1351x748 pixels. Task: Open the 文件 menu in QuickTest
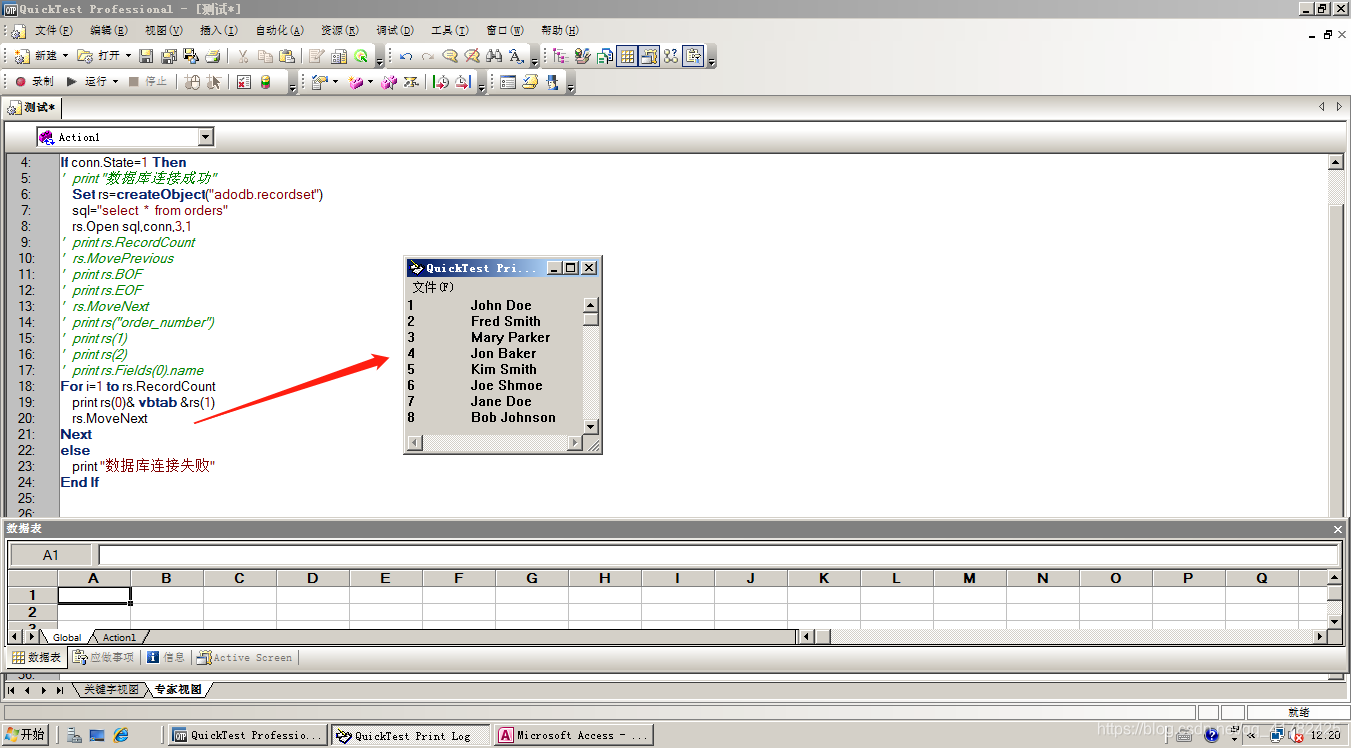54,31
